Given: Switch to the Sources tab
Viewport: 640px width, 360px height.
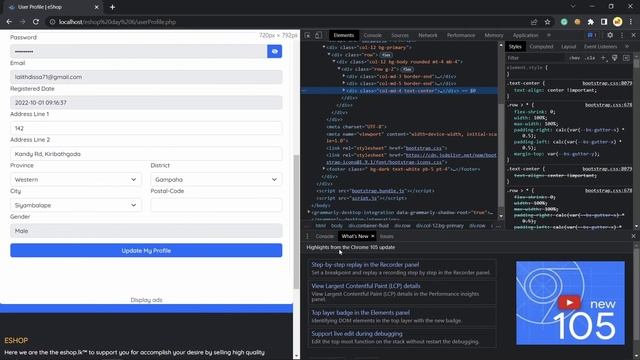Looking at the screenshot, I should [400, 36].
